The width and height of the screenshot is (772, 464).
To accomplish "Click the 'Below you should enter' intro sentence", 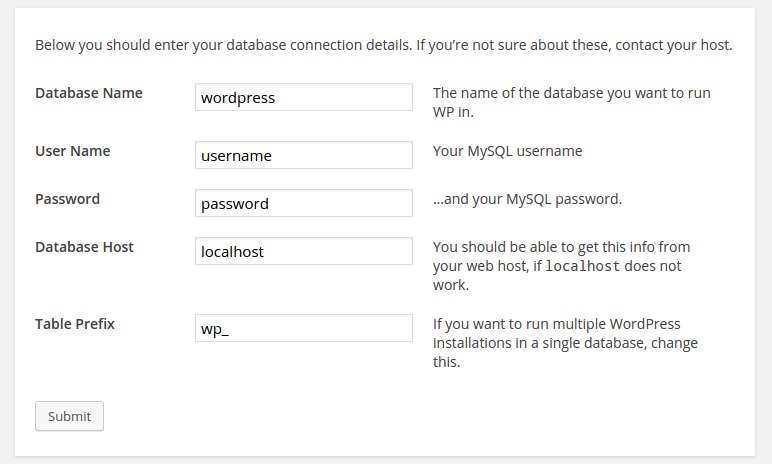I will coord(224,45).
